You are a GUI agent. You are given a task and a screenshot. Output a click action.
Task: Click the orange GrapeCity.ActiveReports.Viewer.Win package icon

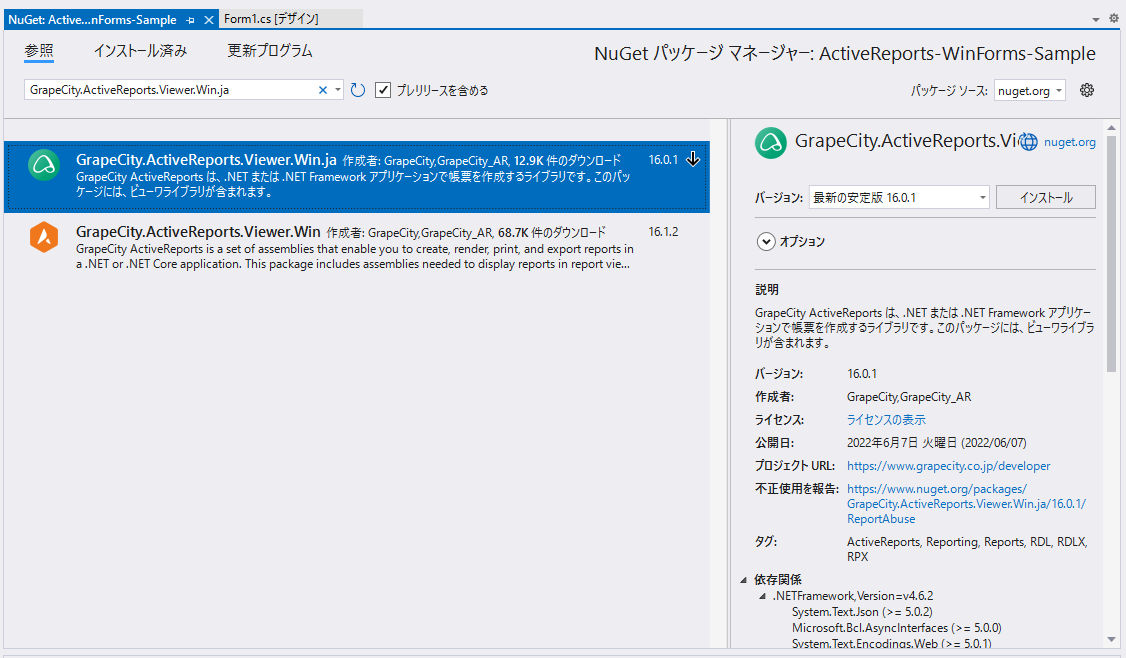[x=44, y=237]
